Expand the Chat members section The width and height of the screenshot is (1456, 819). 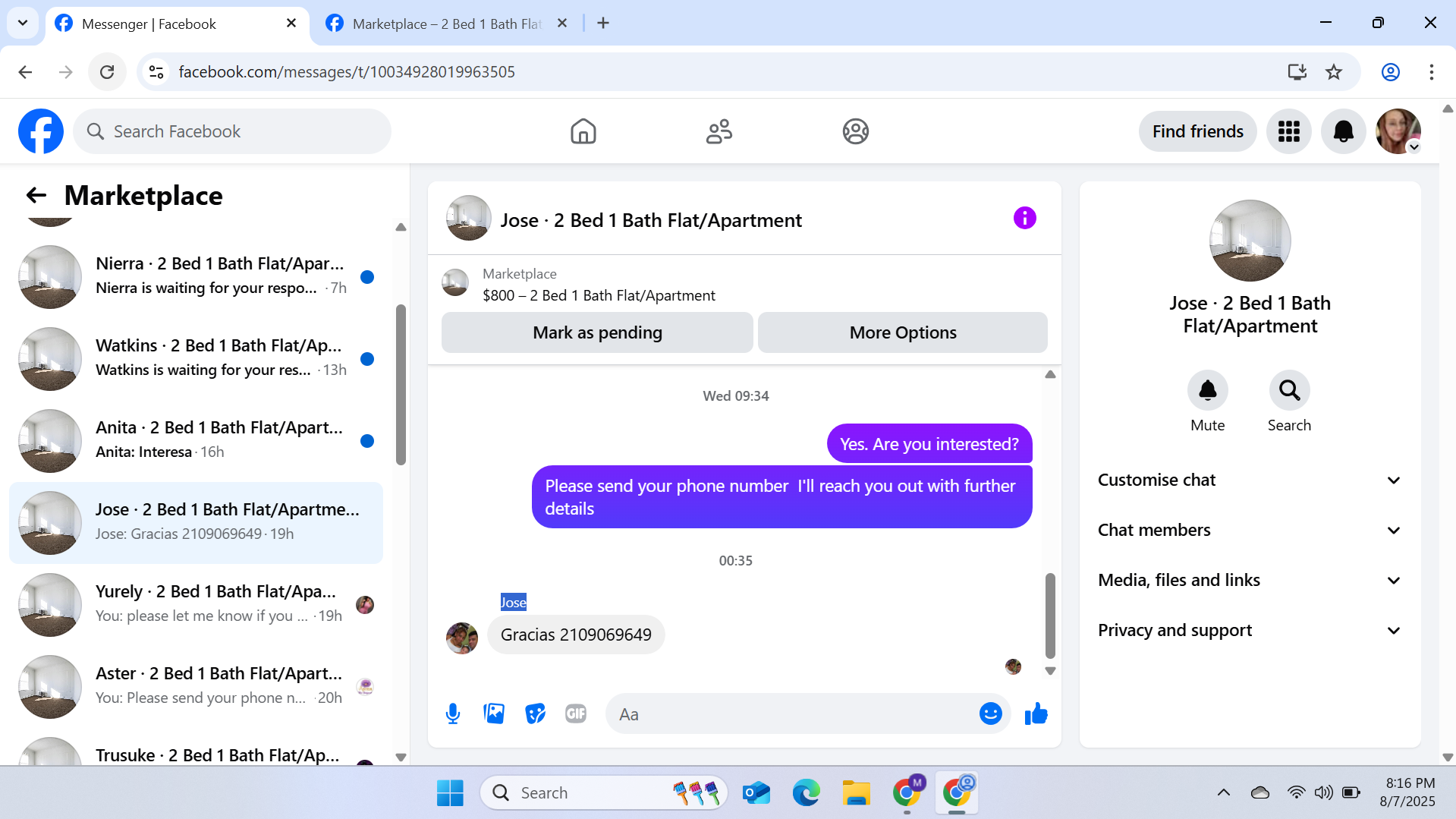point(1249,530)
